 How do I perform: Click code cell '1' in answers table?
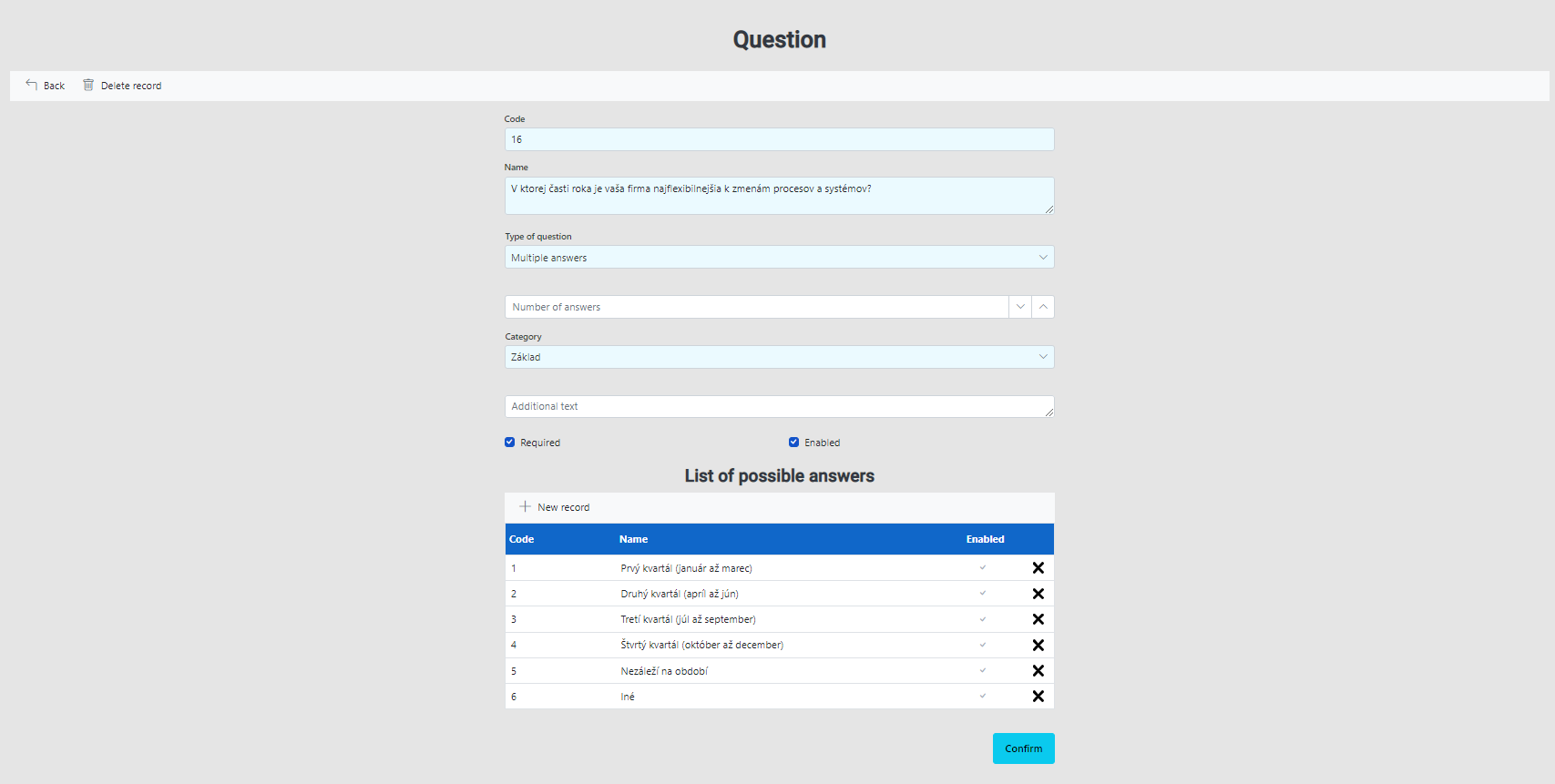coord(514,568)
